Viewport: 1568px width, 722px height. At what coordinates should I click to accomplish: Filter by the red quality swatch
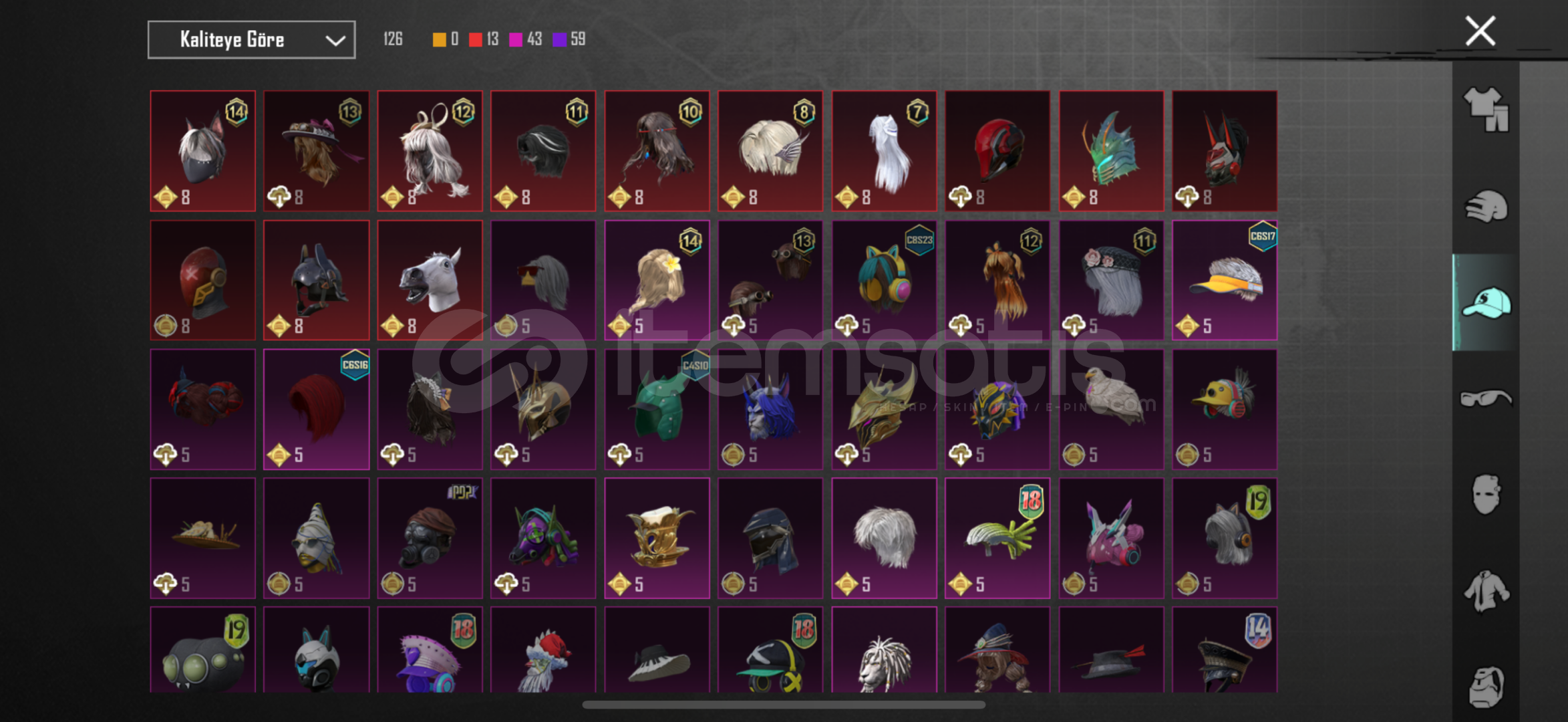tap(475, 39)
